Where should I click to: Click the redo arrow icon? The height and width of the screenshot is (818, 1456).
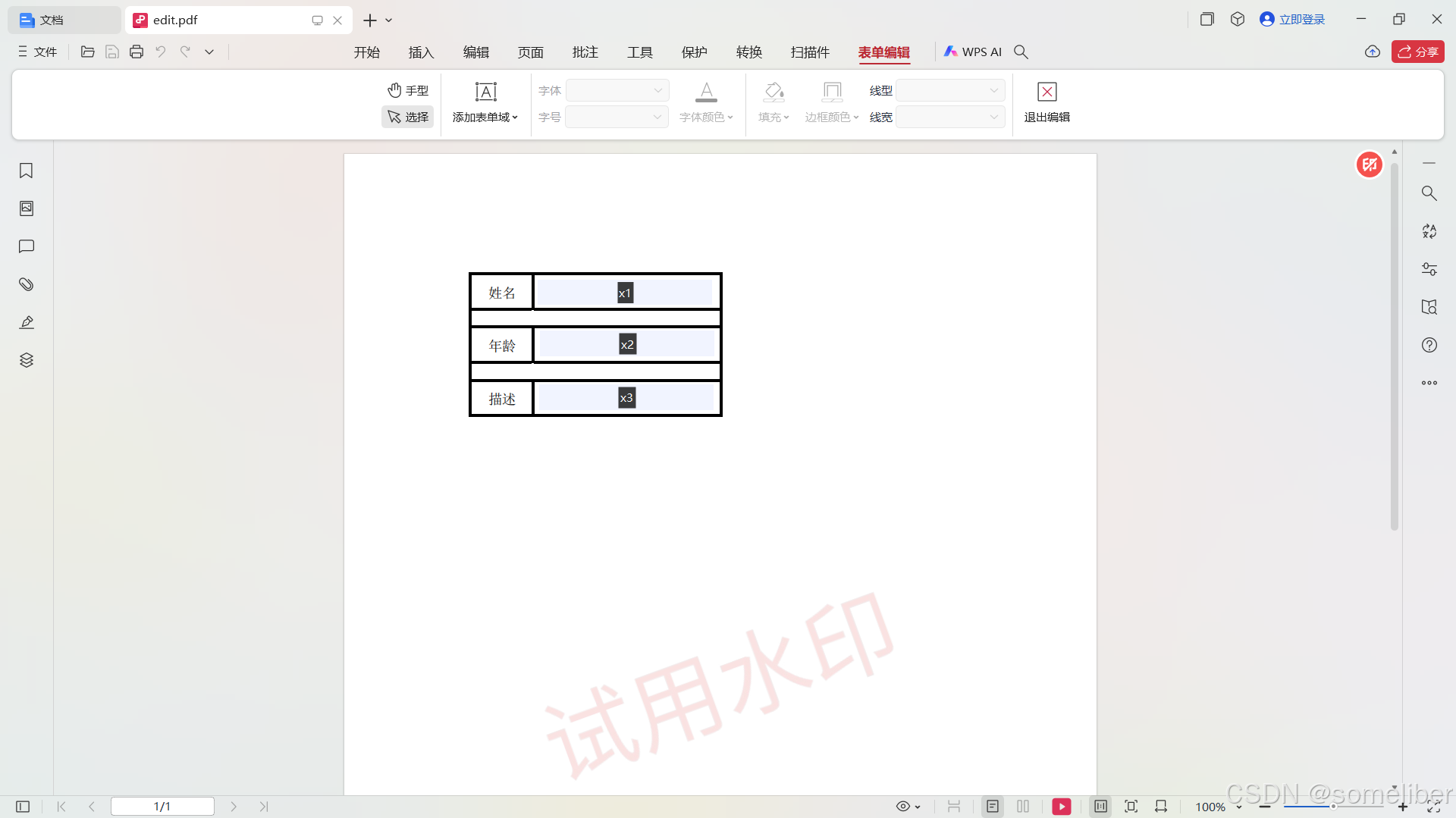185,52
